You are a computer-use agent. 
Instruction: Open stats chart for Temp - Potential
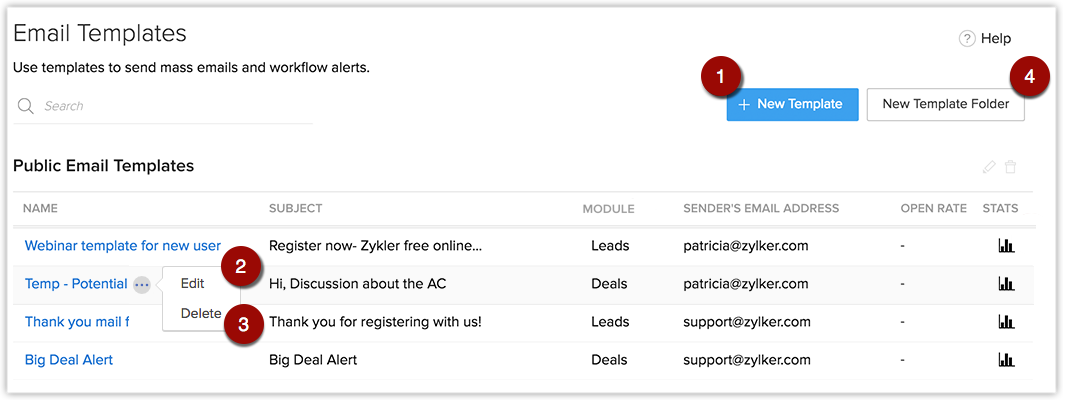[x=1006, y=284]
